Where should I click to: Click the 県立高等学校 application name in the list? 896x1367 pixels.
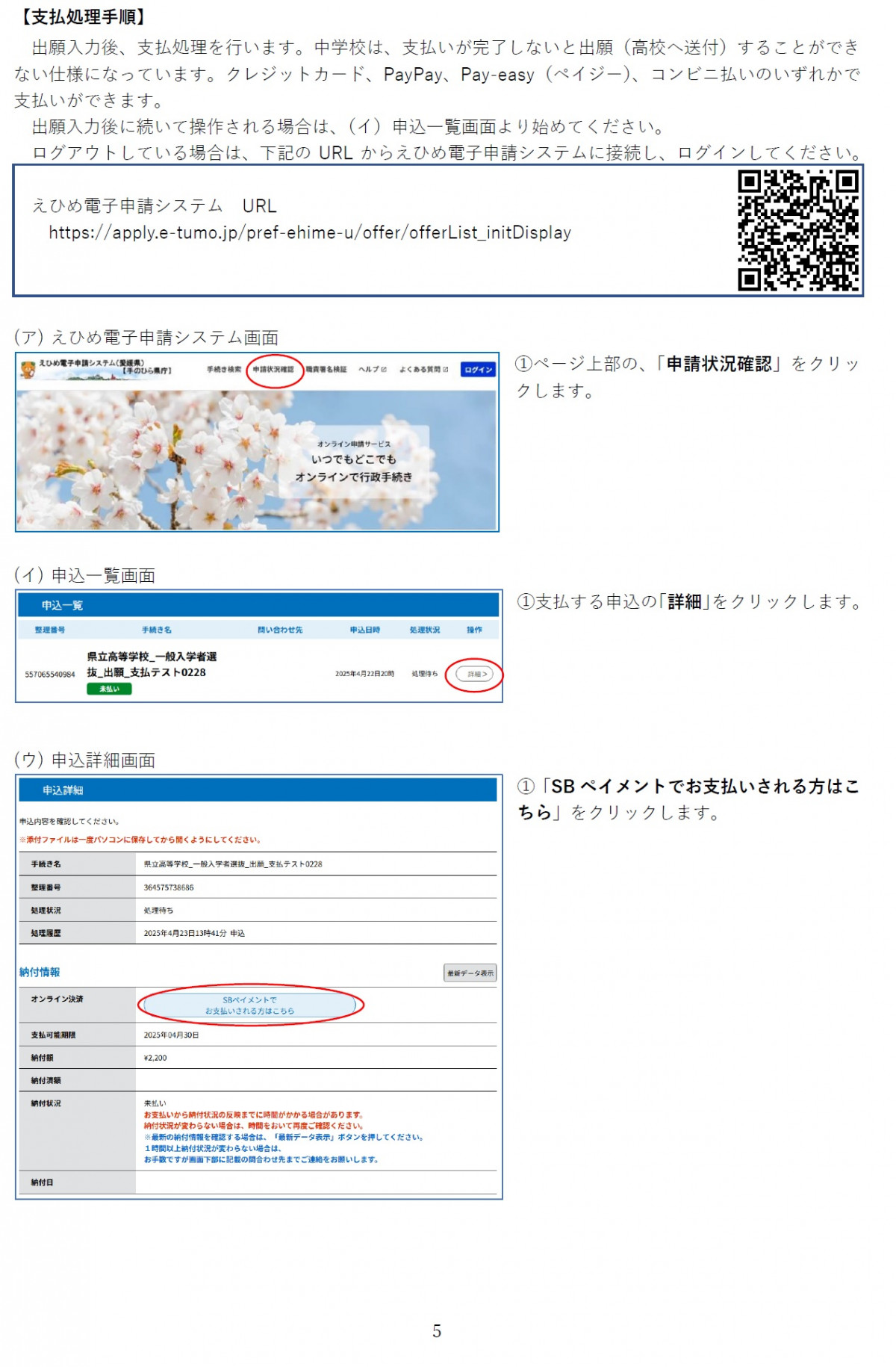(152, 664)
